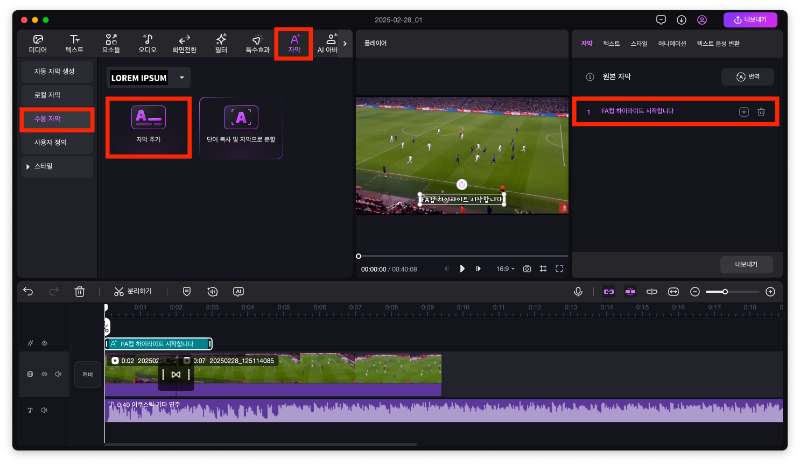The height and width of the screenshot is (465, 800).
Task: Click the microphone voiceover icon
Action: (x=578, y=291)
